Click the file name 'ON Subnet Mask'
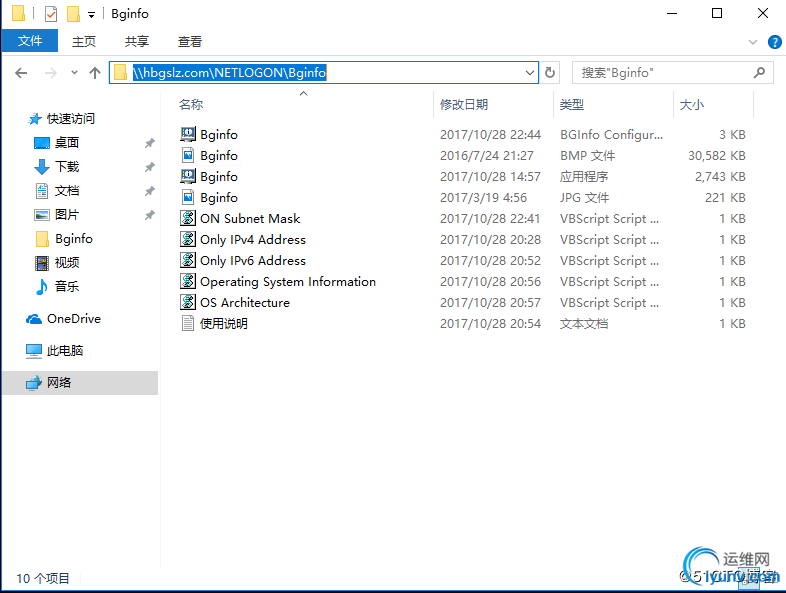This screenshot has width=786, height=593. click(x=250, y=219)
